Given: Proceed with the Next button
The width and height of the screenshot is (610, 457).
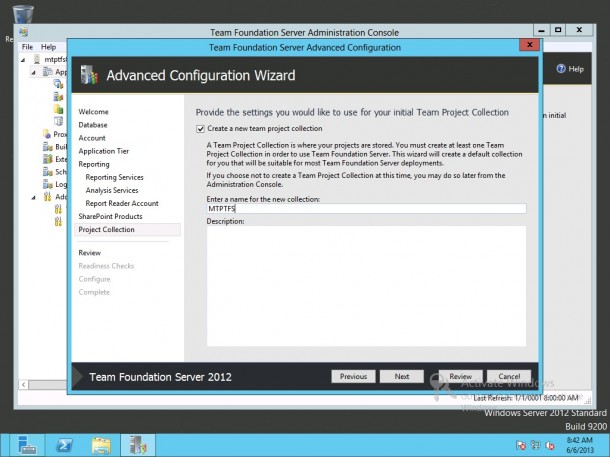Looking at the screenshot, I should pyautogui.click(x=401, y=376).
